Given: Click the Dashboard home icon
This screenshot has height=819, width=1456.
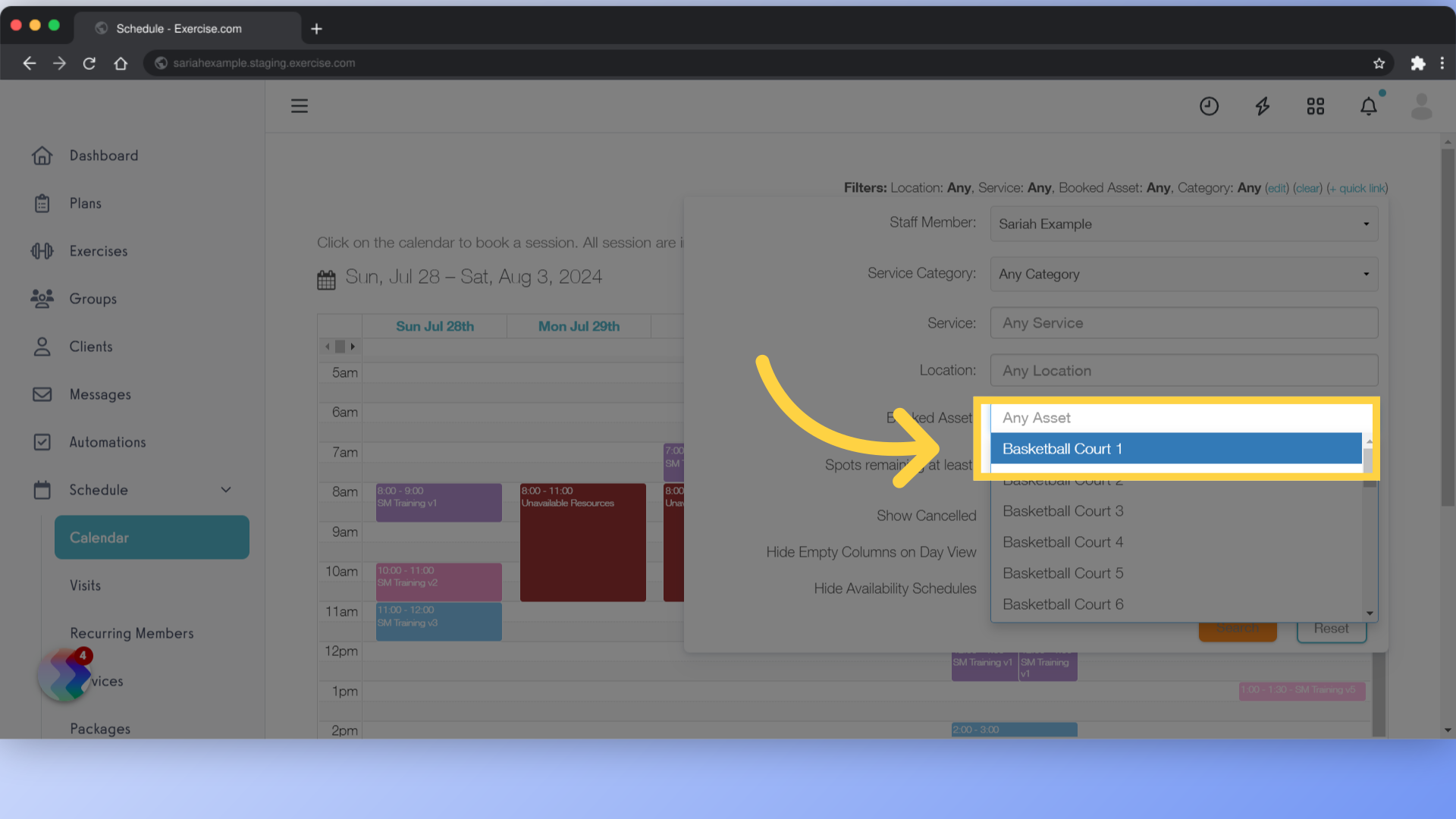Looking at the screenshot, I should pyautogui.click(x=42, y=155).
